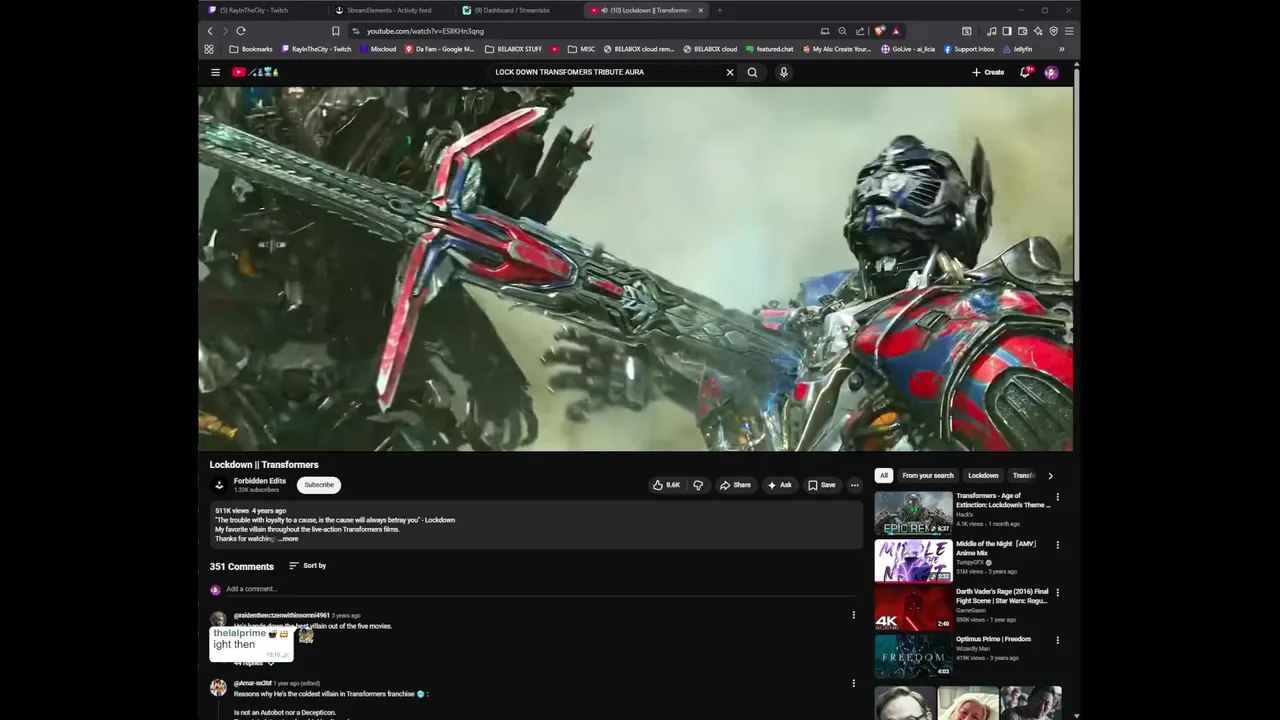Image resolution: width=1280 pixels, height=720 pixels.
Task: Select the Lockdown filter chip
Action: point(983,476)
